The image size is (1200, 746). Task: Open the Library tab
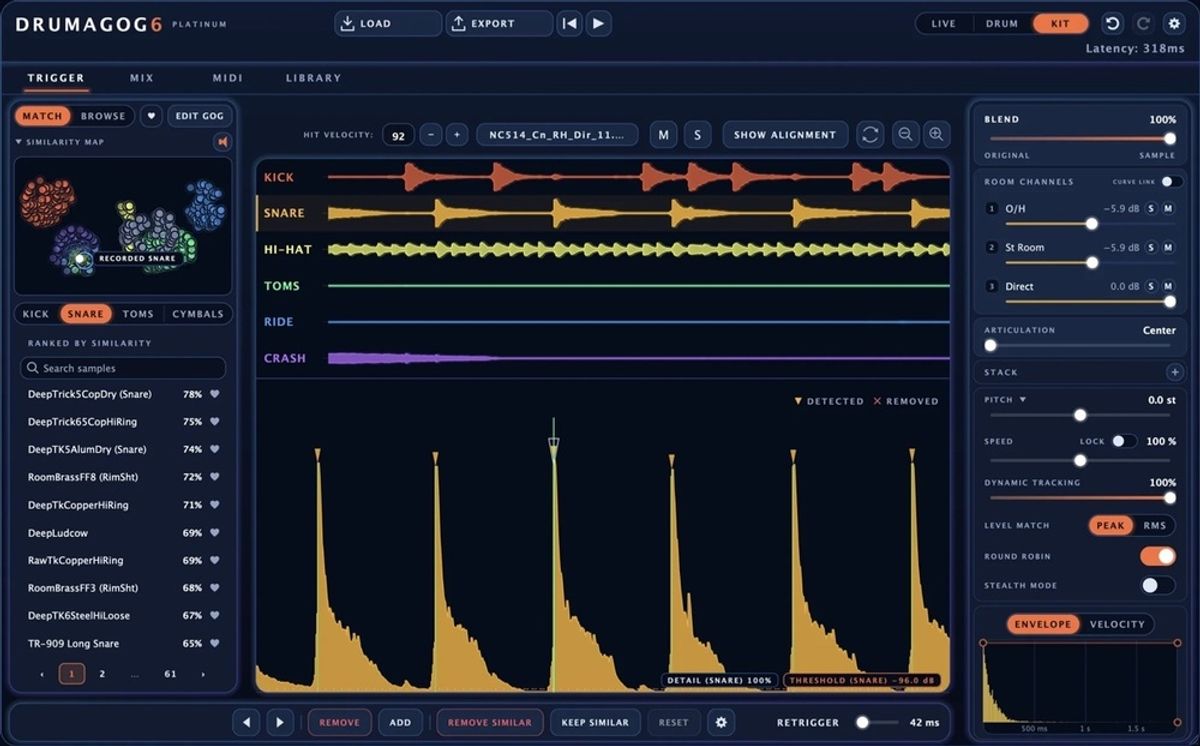click(313, 78)
